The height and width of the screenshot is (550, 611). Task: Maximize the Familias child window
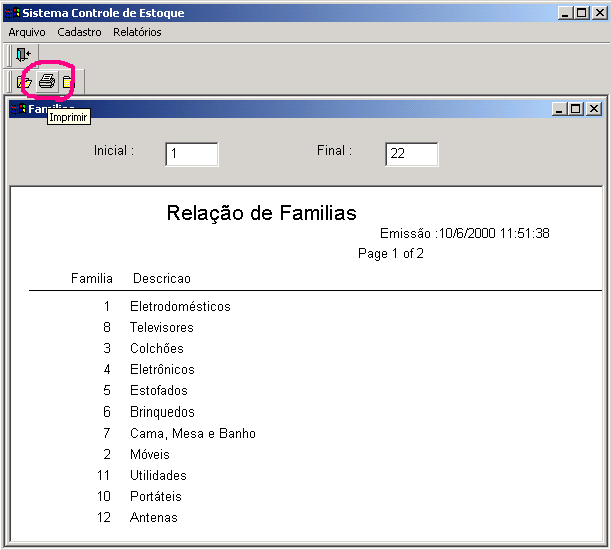(x=576, y=109)
